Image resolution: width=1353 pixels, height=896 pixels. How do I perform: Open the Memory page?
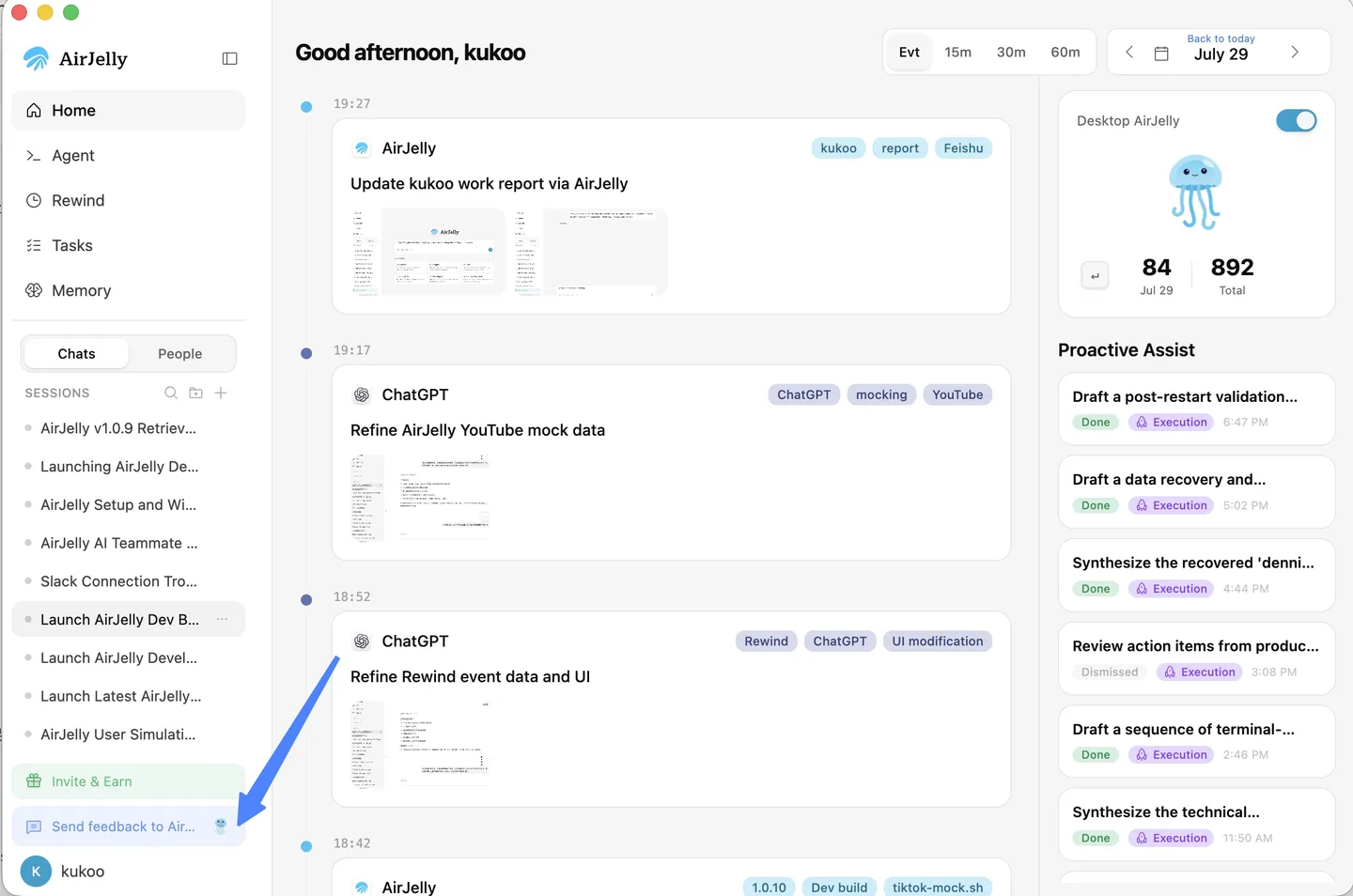coord(129,291)
